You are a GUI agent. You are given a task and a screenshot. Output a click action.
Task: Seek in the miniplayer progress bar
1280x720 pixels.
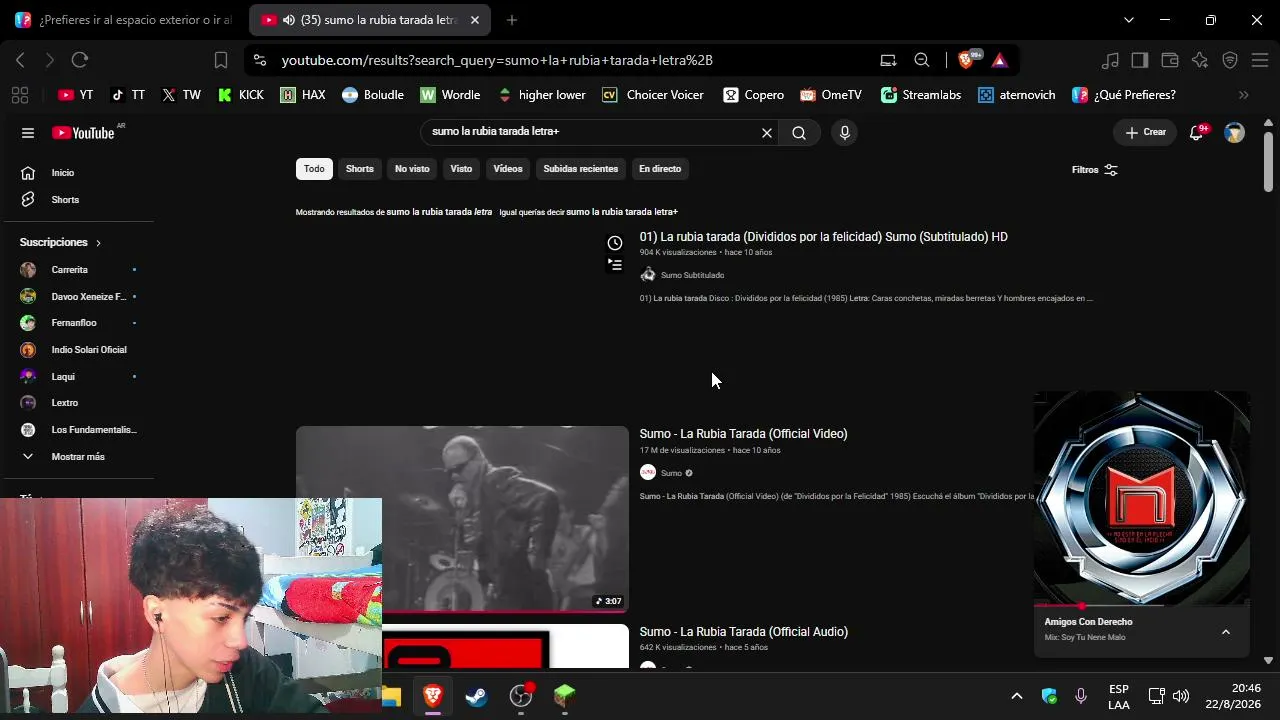tap(1142, 606)
